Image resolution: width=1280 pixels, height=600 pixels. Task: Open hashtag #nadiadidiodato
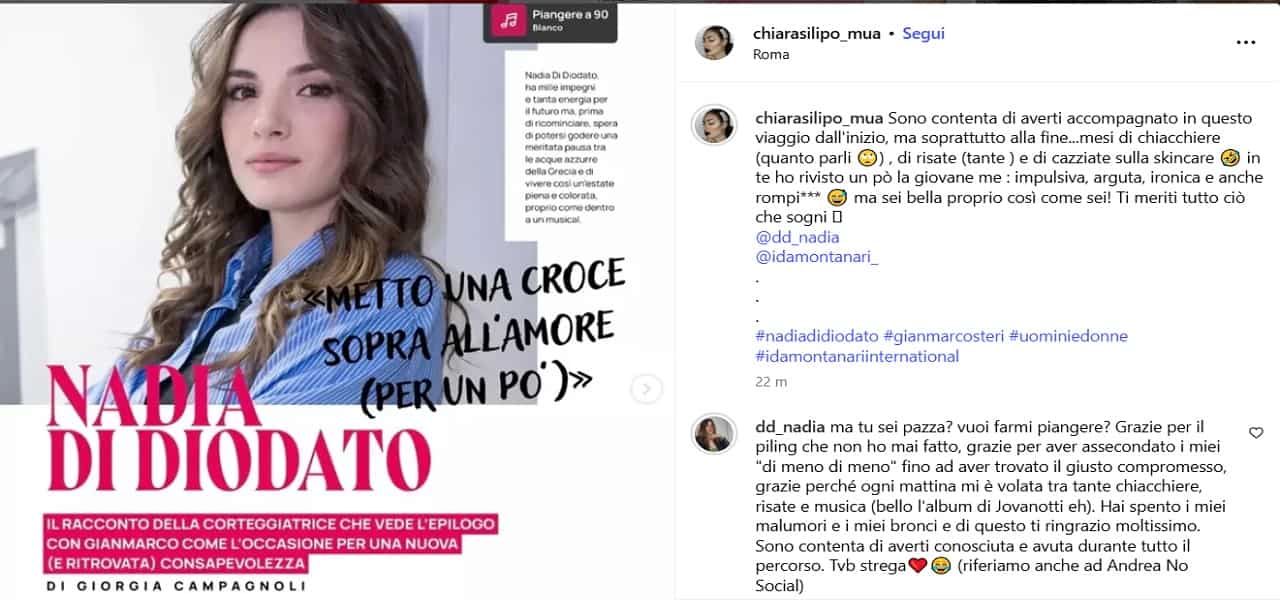coord(817,336)
